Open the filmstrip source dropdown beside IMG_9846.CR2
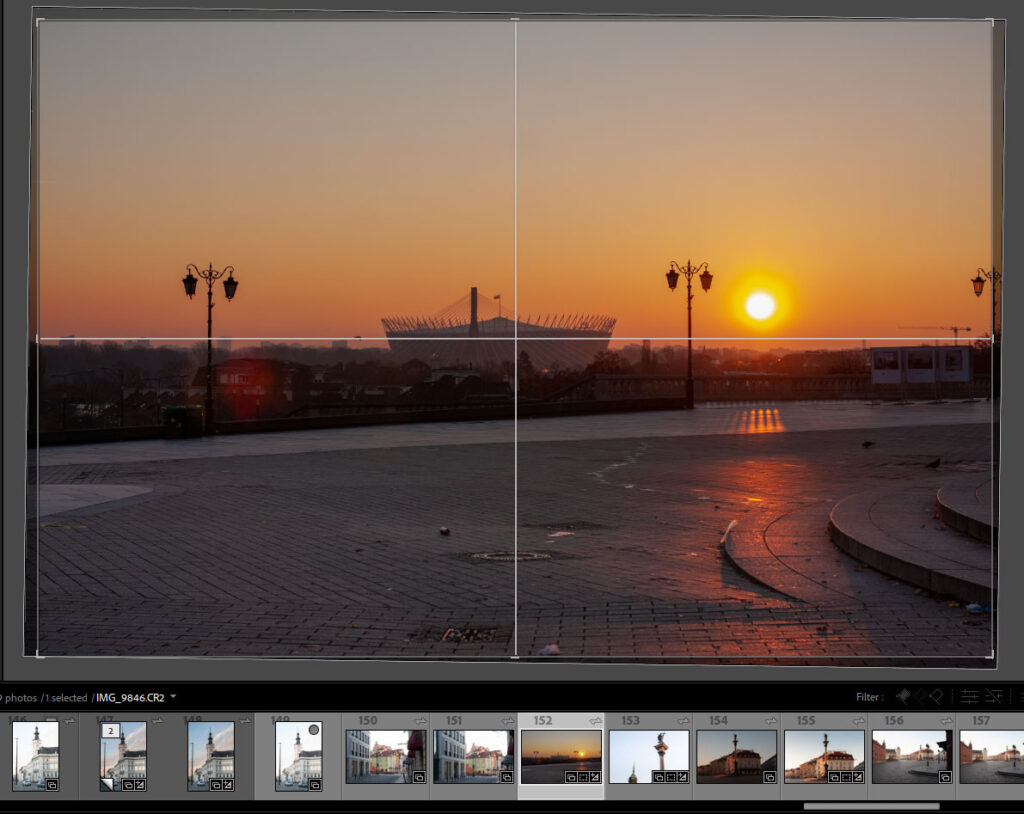This screenshot has width=1024, height=814. tap(172, 698)
